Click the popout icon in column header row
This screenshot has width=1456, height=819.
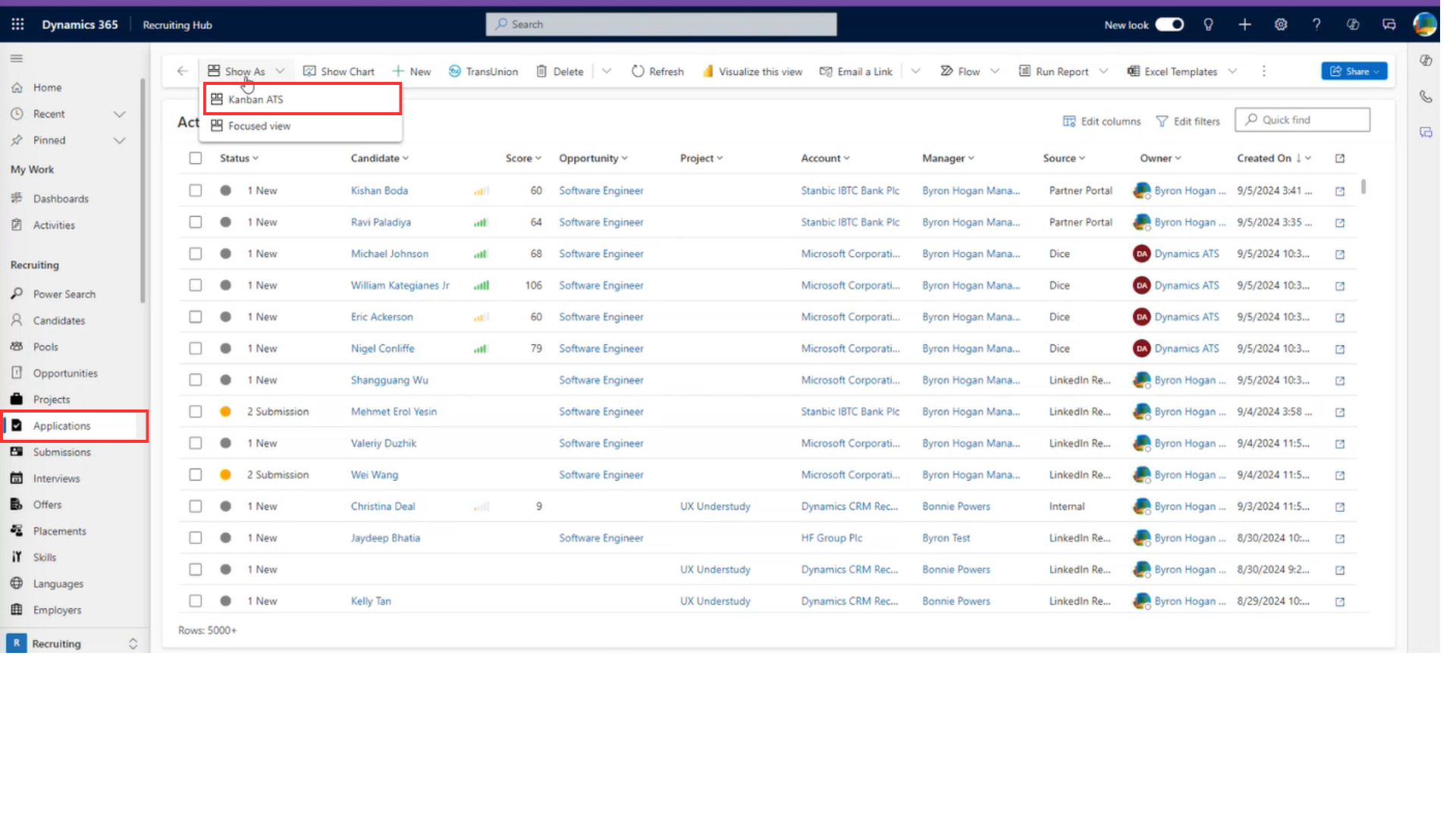1340,158
